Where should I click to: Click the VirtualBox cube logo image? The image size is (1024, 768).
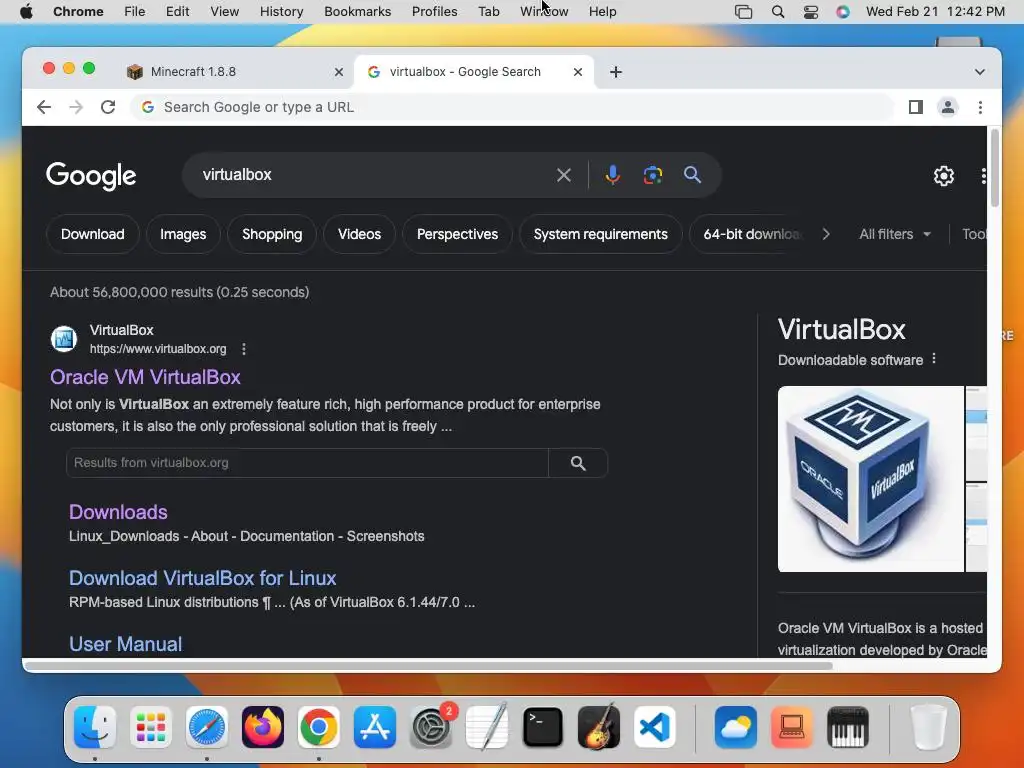[871, 479]
